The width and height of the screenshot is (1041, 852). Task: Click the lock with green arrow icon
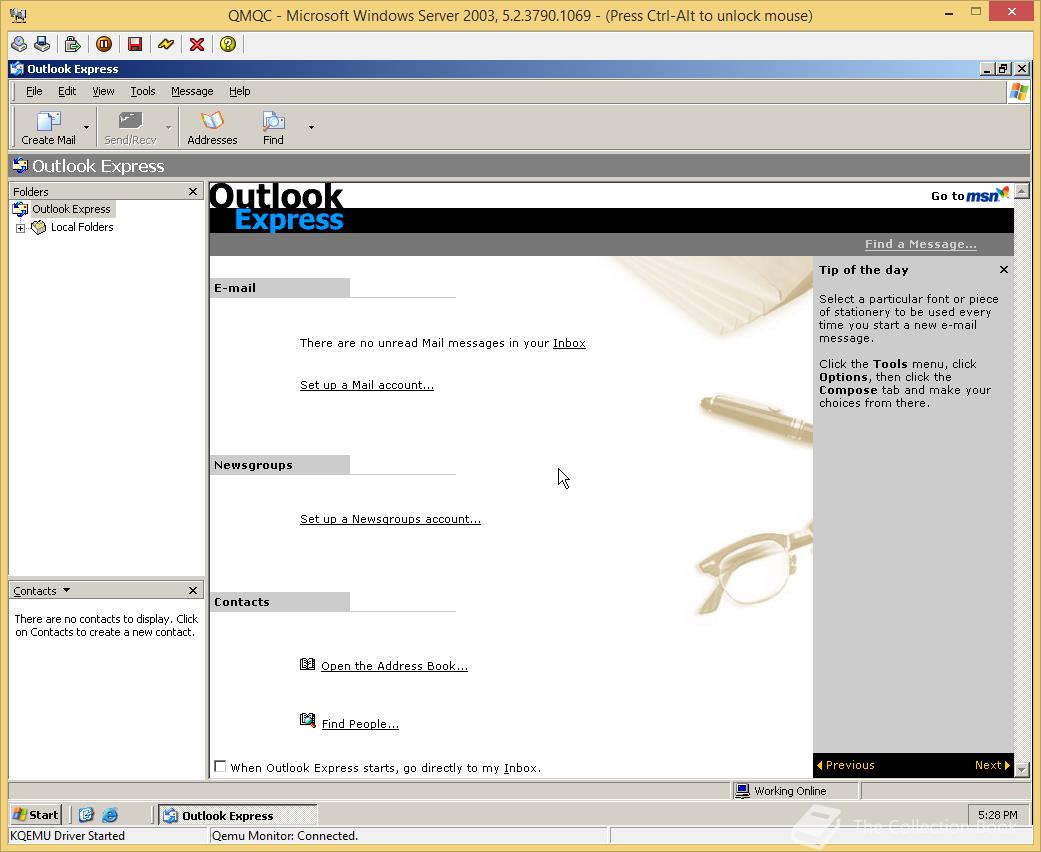pyautogui.click(x=72, y=44)
